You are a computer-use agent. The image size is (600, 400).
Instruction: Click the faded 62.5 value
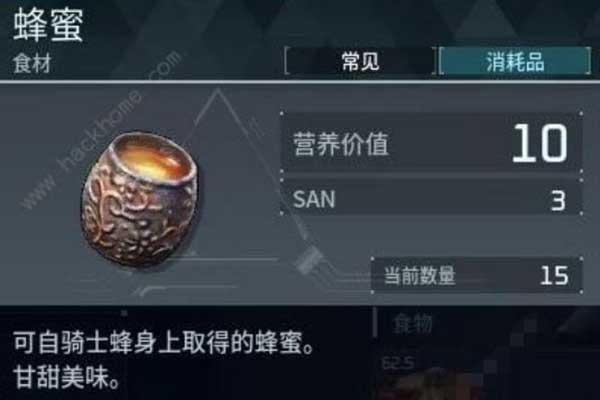pyautogui.click(x=398, y=363)
